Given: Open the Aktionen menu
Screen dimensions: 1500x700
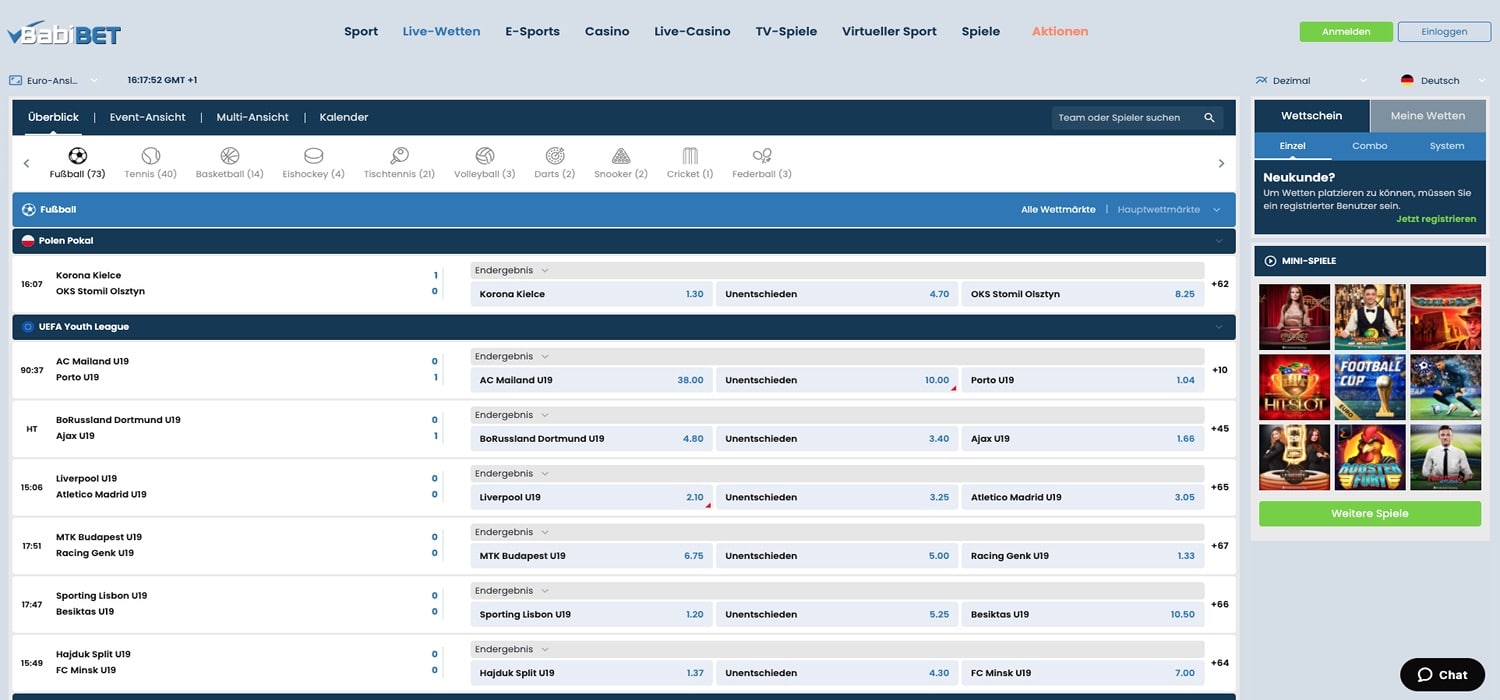Looking at the screenshot, I should pos(1060,31).
